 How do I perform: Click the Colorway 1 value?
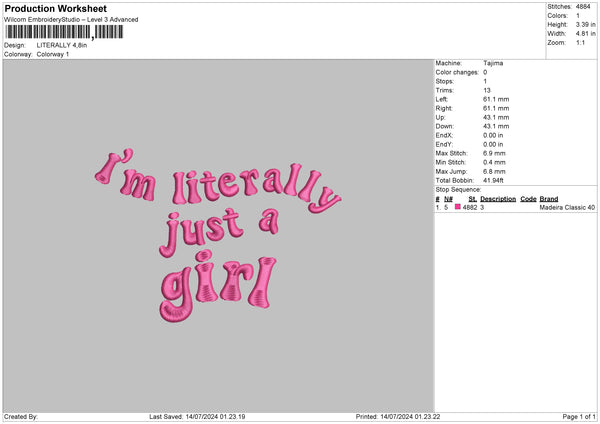53,54
